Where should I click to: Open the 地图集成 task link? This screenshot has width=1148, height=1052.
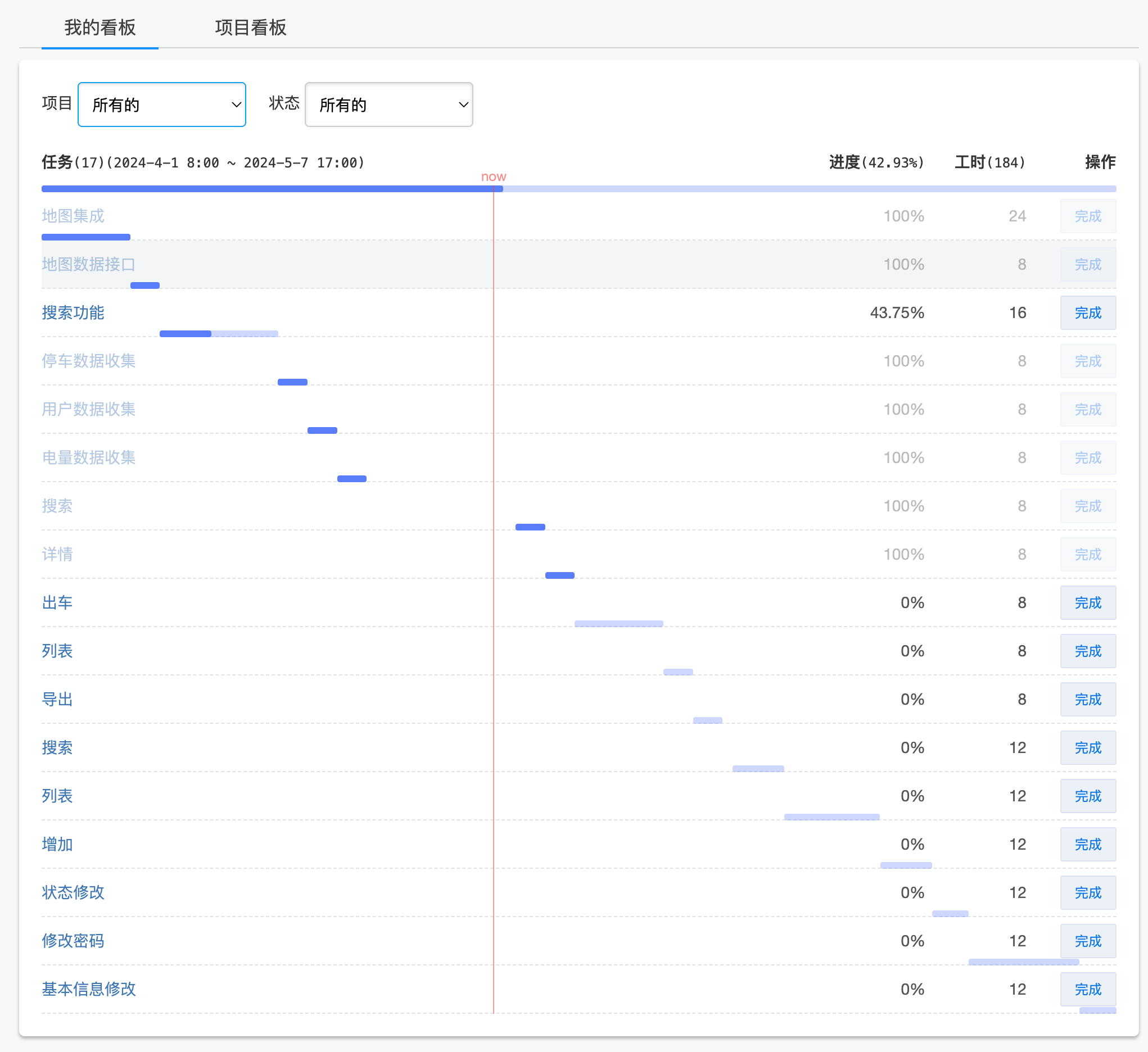[x=73, y=216]
